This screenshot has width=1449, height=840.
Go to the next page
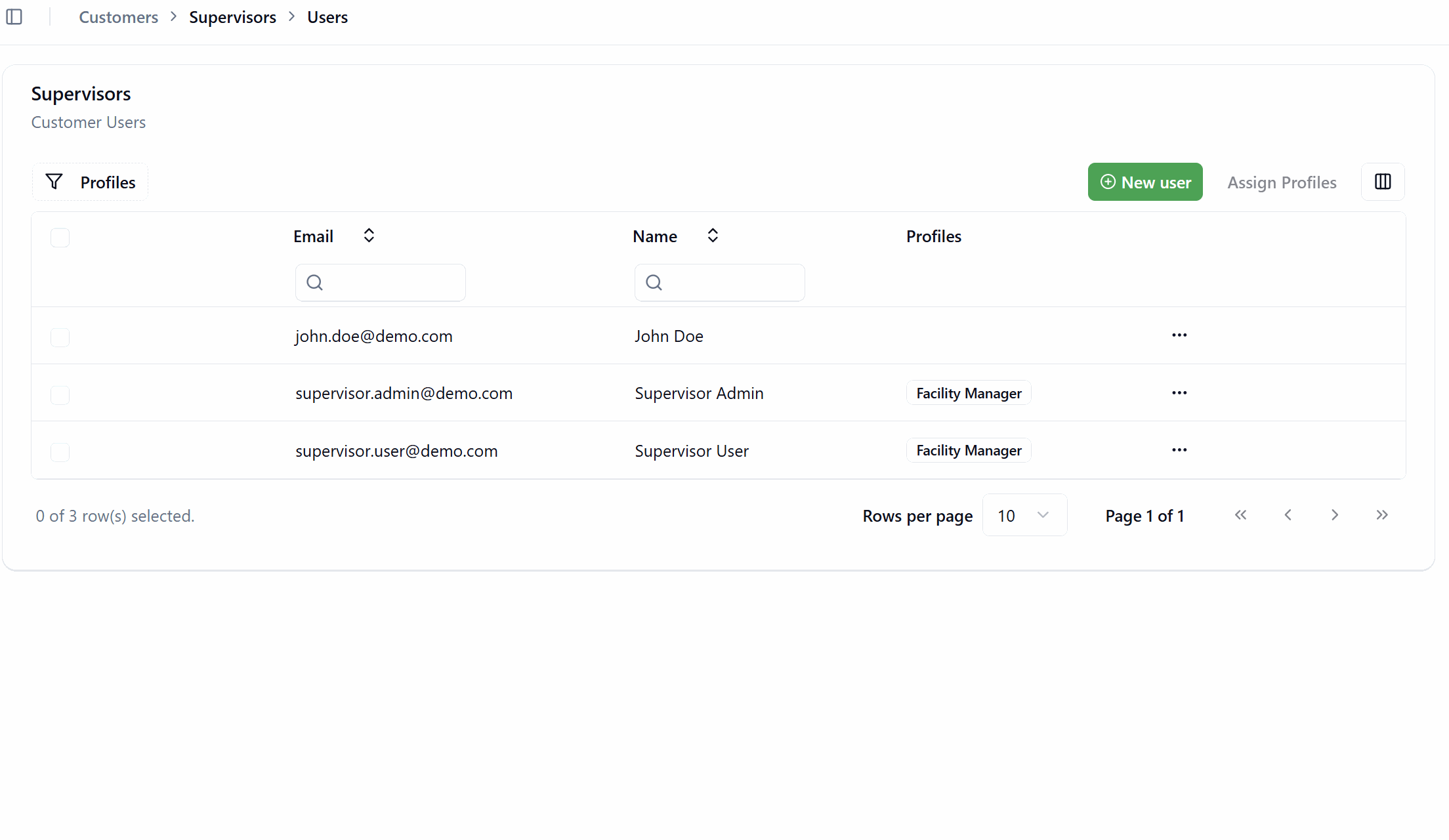[x=1335, y=515]
